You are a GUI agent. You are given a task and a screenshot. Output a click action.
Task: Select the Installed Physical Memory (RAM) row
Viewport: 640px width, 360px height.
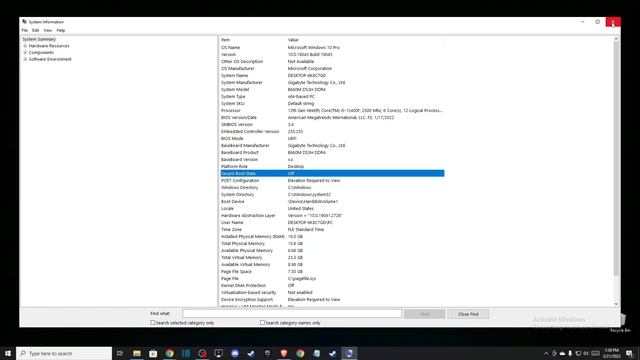(332, 236)
